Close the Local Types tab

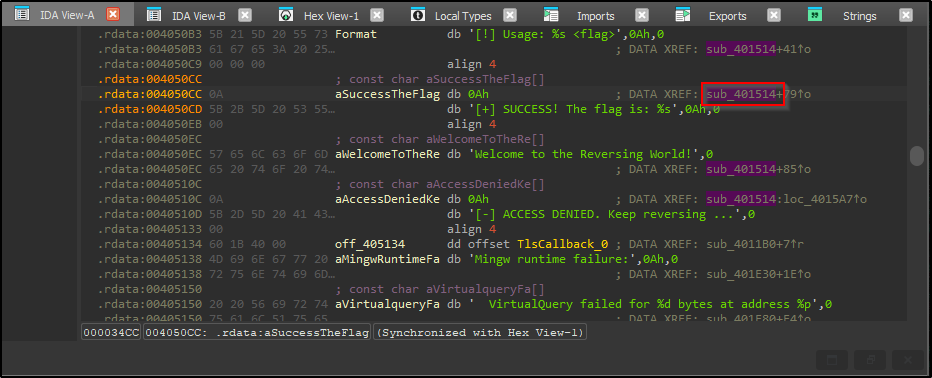coord(509,15)
